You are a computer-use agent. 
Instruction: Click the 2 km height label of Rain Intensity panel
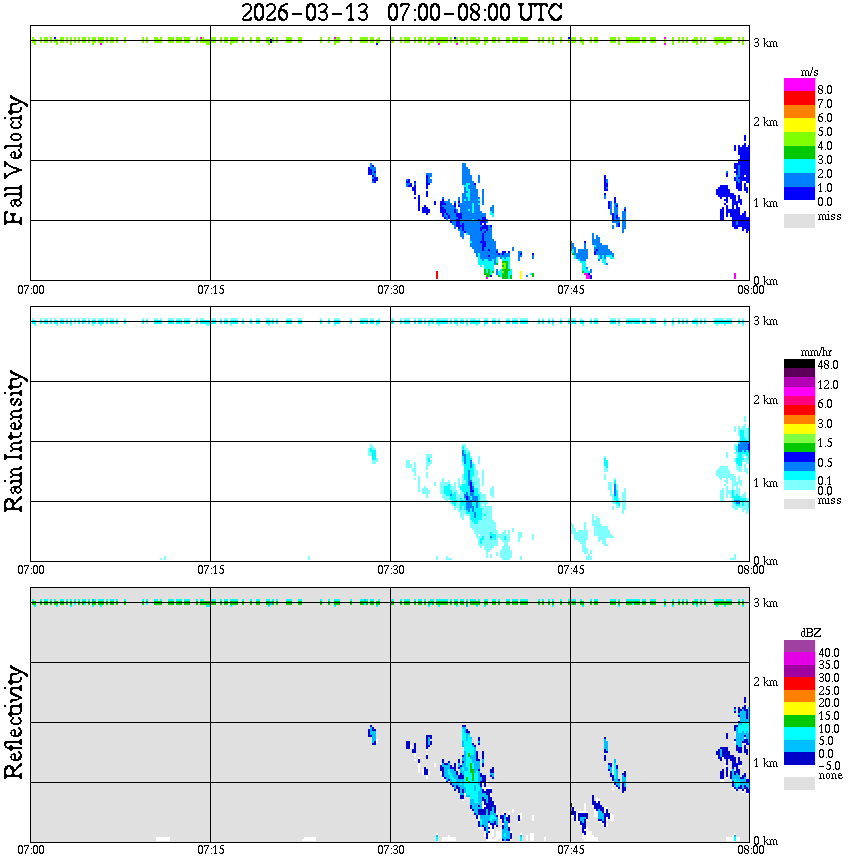coord(765,400)
